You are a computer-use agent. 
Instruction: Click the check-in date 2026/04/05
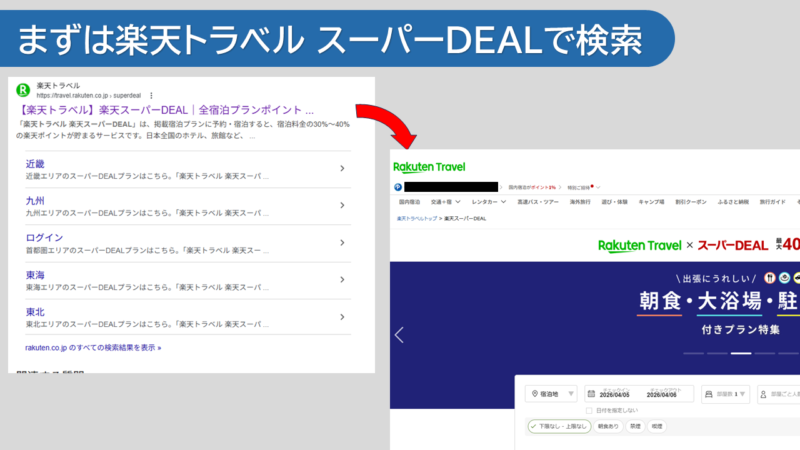point(614,395)
